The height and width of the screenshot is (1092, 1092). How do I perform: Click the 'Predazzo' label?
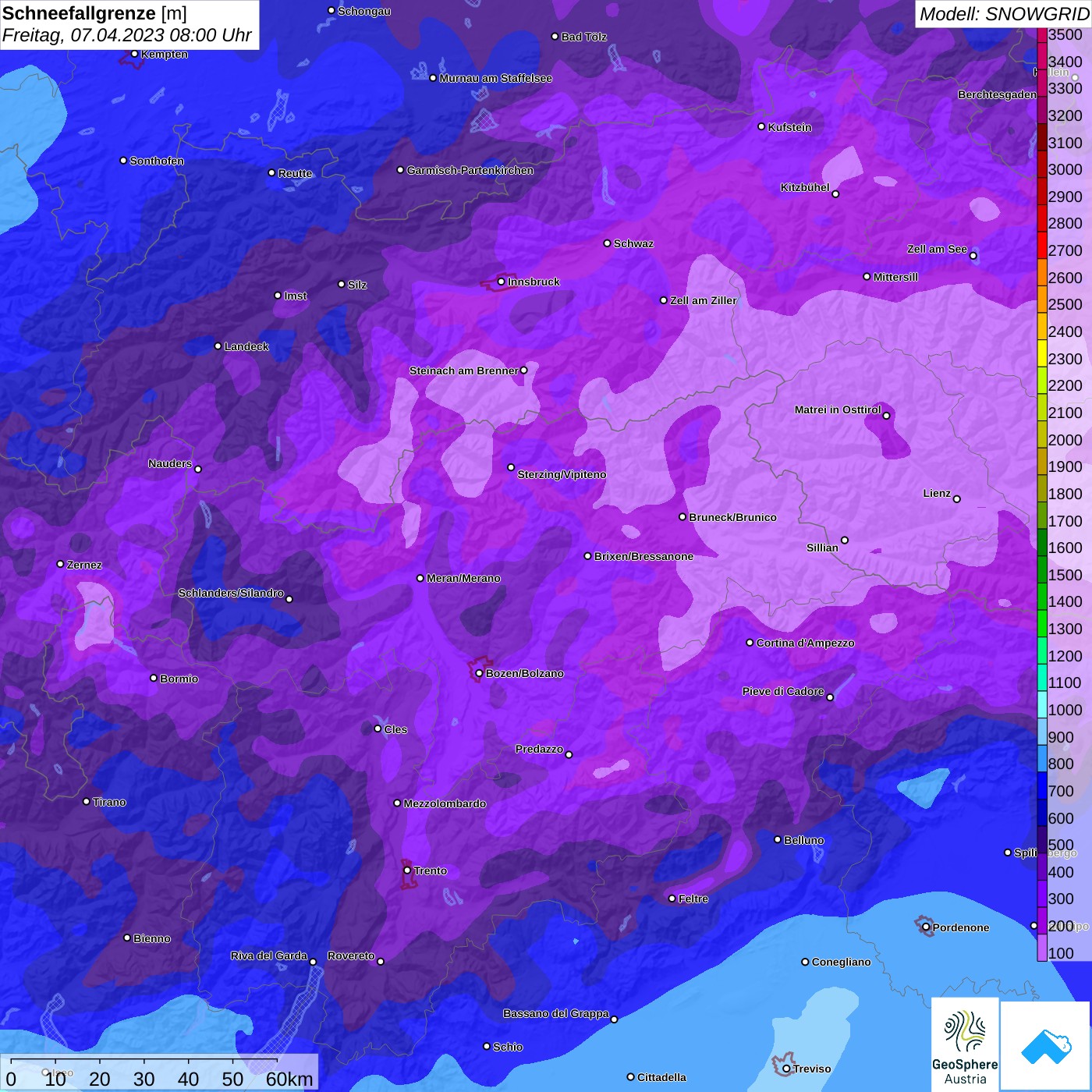(539, 749)
